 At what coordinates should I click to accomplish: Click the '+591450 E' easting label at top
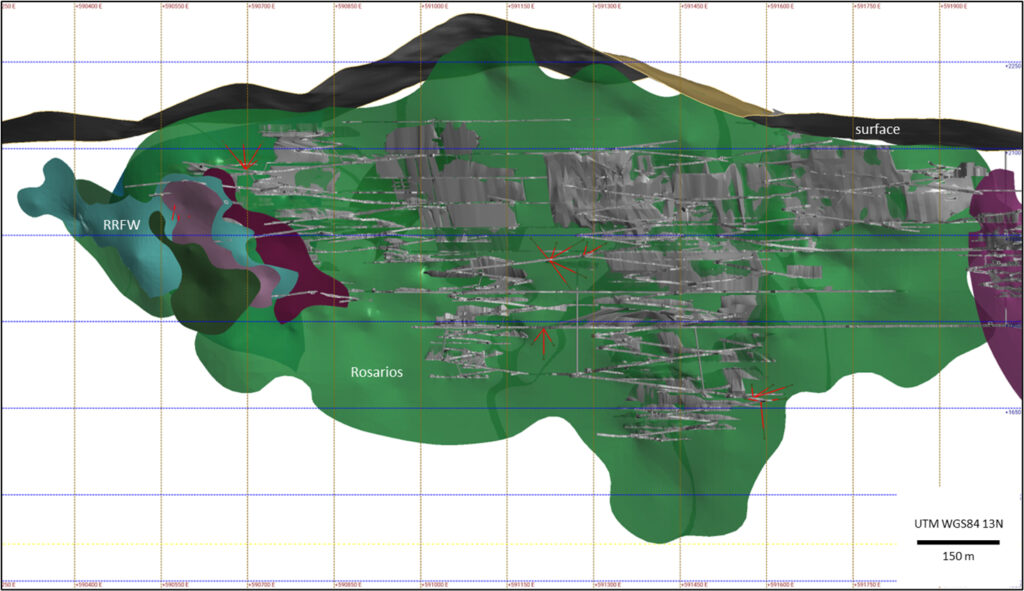(x=696, y=5)
